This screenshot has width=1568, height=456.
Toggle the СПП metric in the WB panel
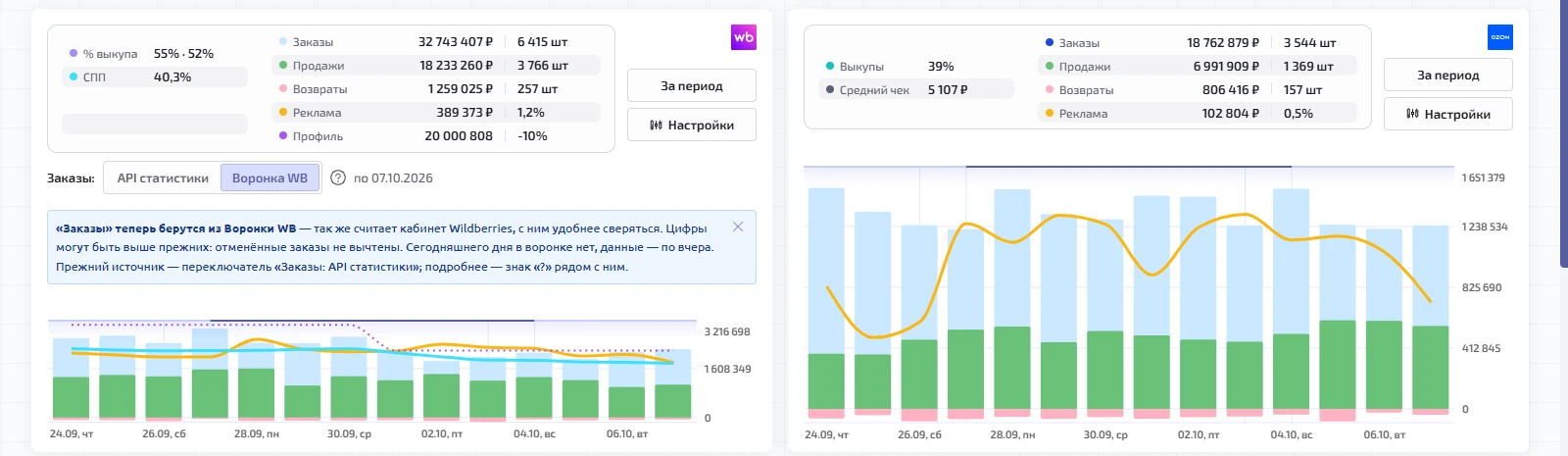coord(155,76)
